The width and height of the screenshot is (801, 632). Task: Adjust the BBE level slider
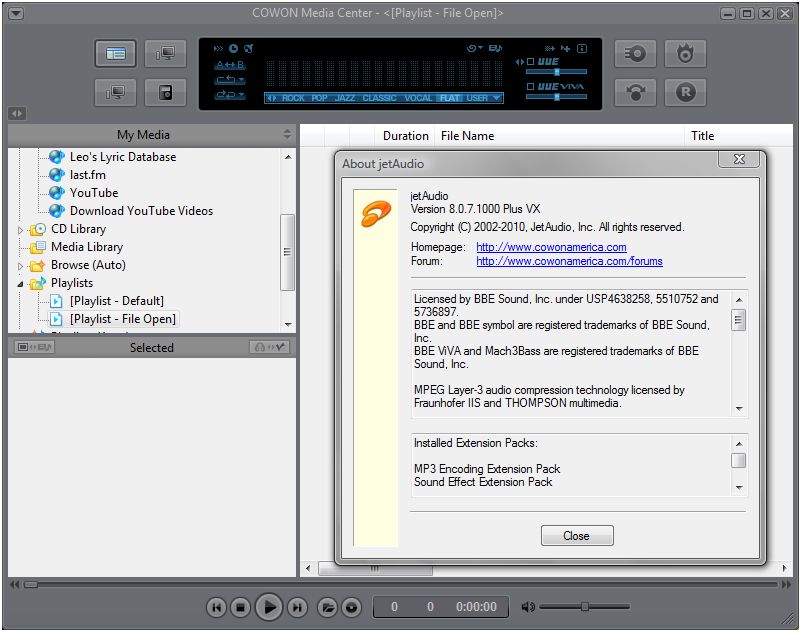(557, 72)
